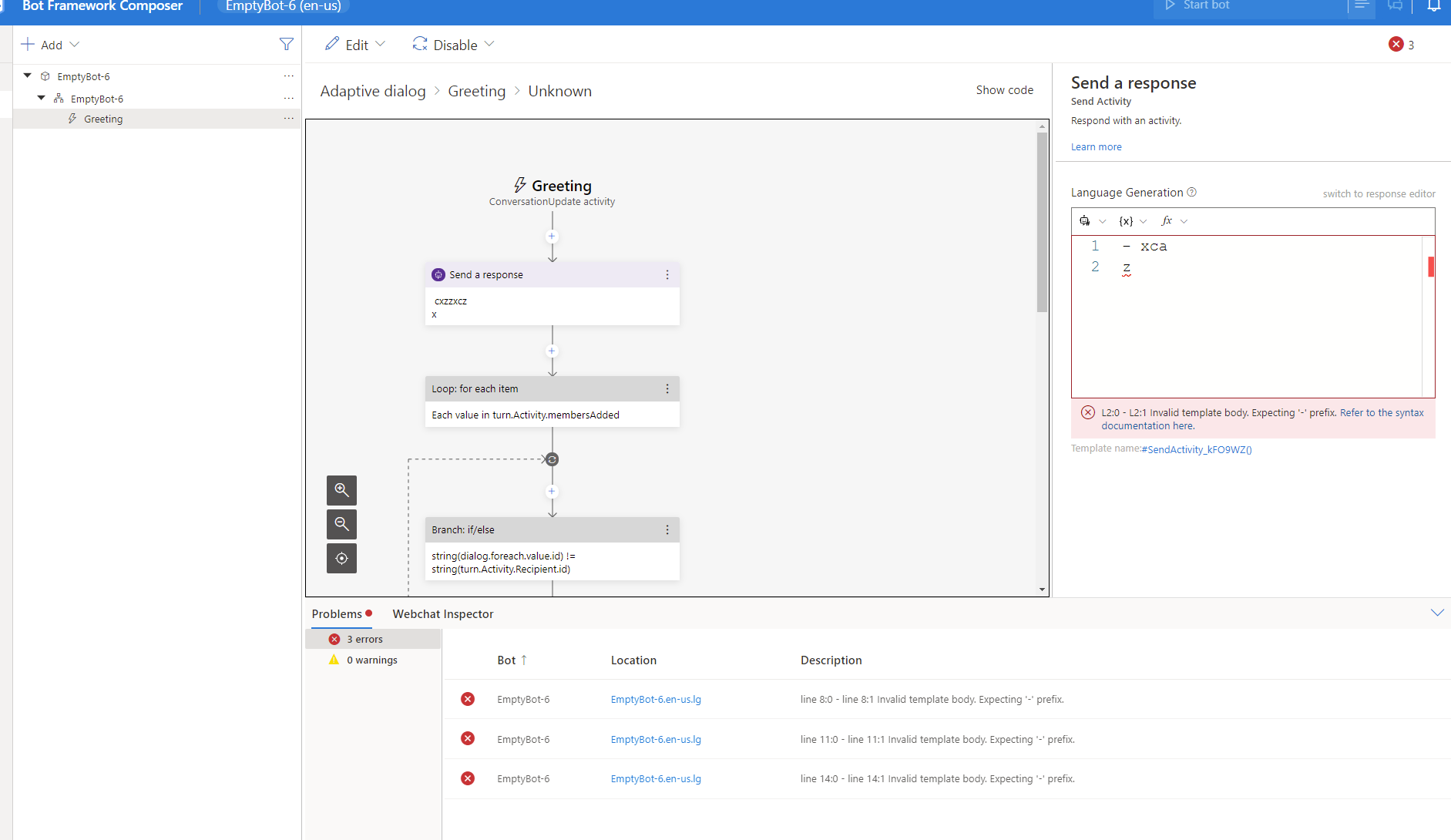The height and width of the screenshot is (840, 1451).
Task: Open Branch: if/else node menu
Action: point(667,530)
